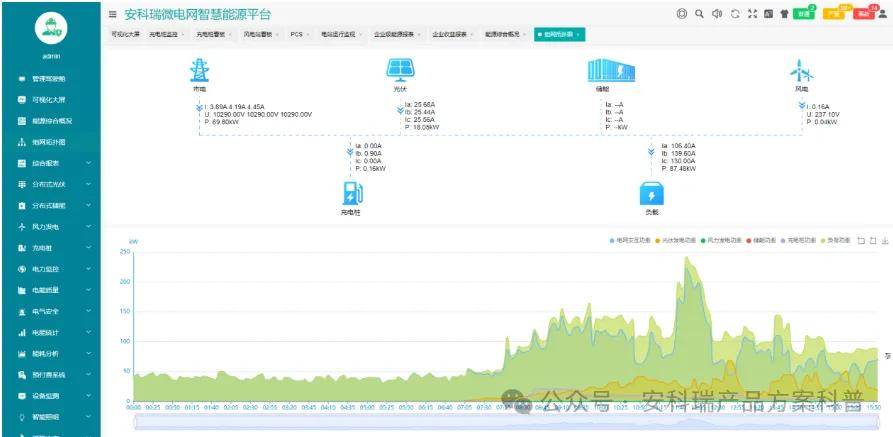Enter fullscreen mode with the expand icon
The width and height of the screenshot is (893, 437).
pos(752,14)
